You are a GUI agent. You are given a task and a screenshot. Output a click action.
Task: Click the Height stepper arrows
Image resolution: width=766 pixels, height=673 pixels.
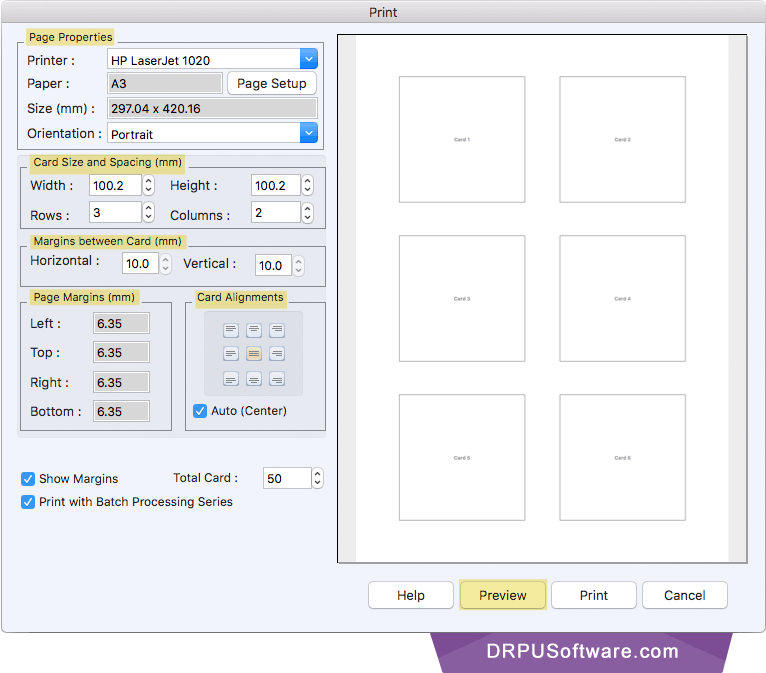pyautogui.click(x=307, y=186)
